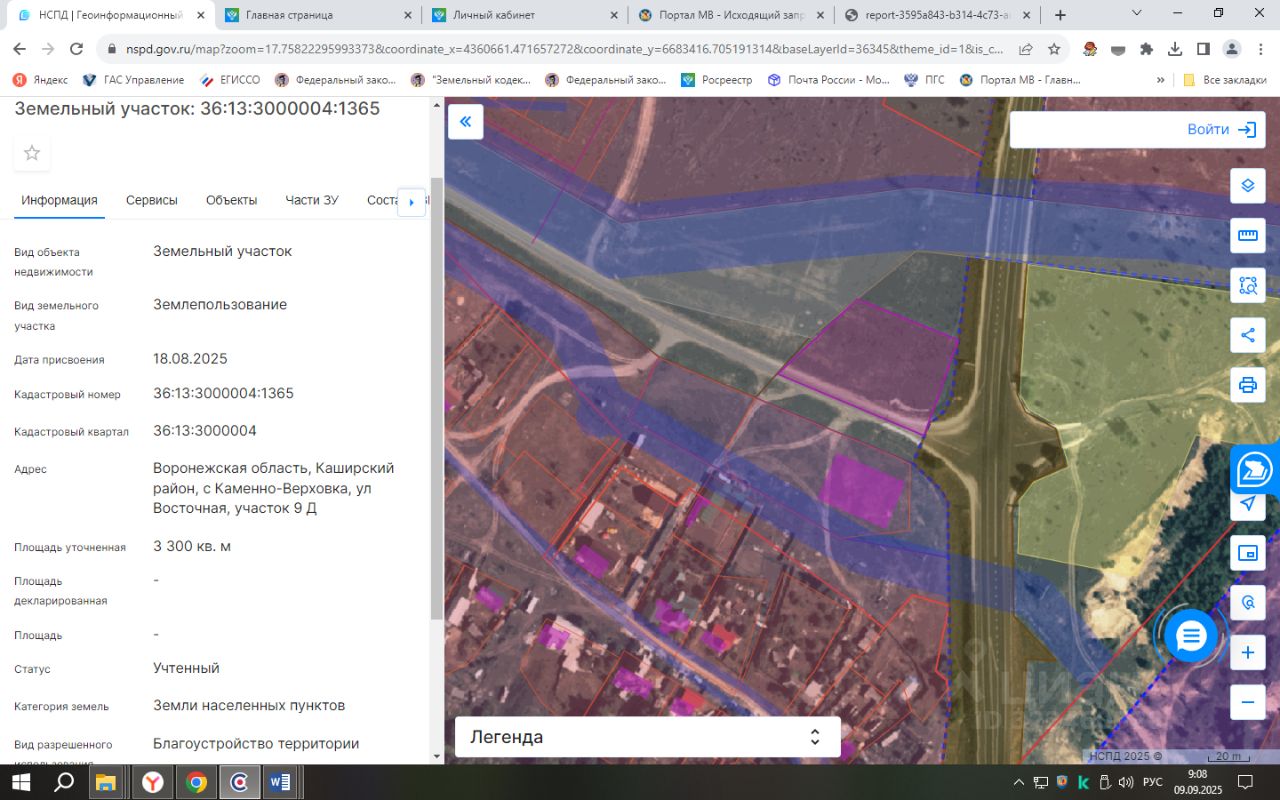Open the ЕГИССО bookmark
The image size is (1280, 800).
click(230, 80)
